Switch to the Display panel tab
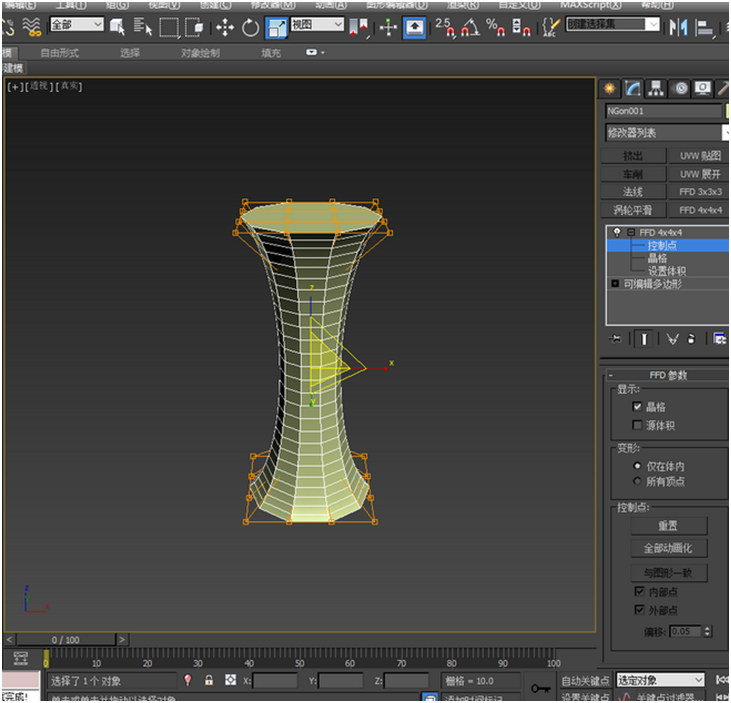Image resolution: width=731 pixels, height=703 pixels. [x=703, y=88]
